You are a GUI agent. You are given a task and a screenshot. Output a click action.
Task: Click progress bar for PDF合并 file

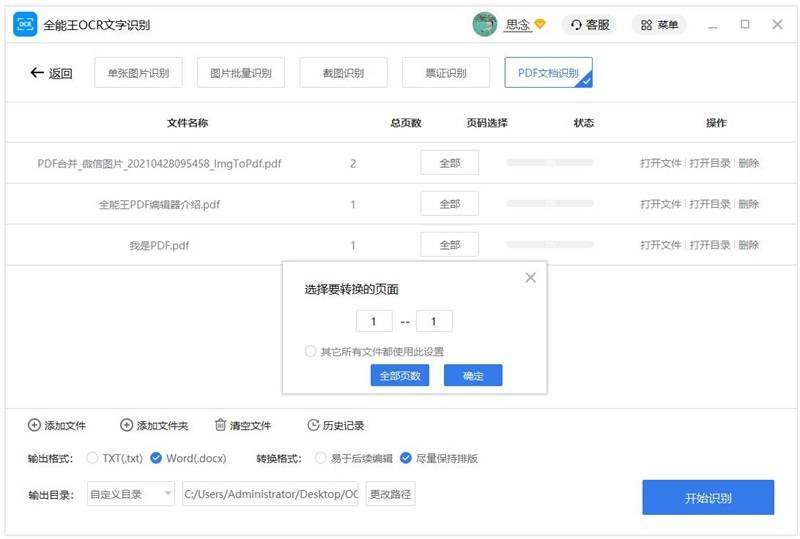point(550,162)
